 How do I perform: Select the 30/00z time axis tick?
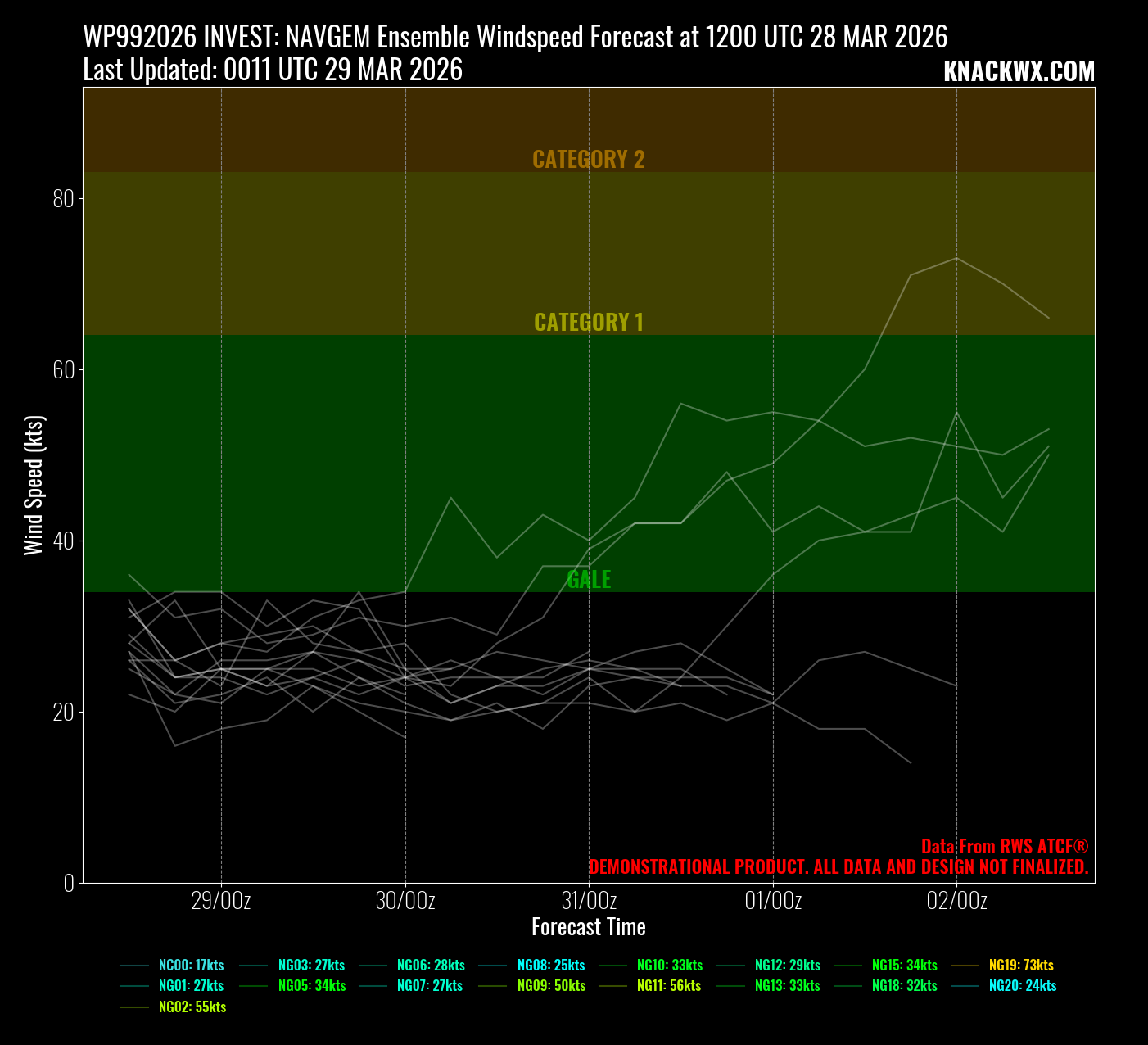click(405, 901)
